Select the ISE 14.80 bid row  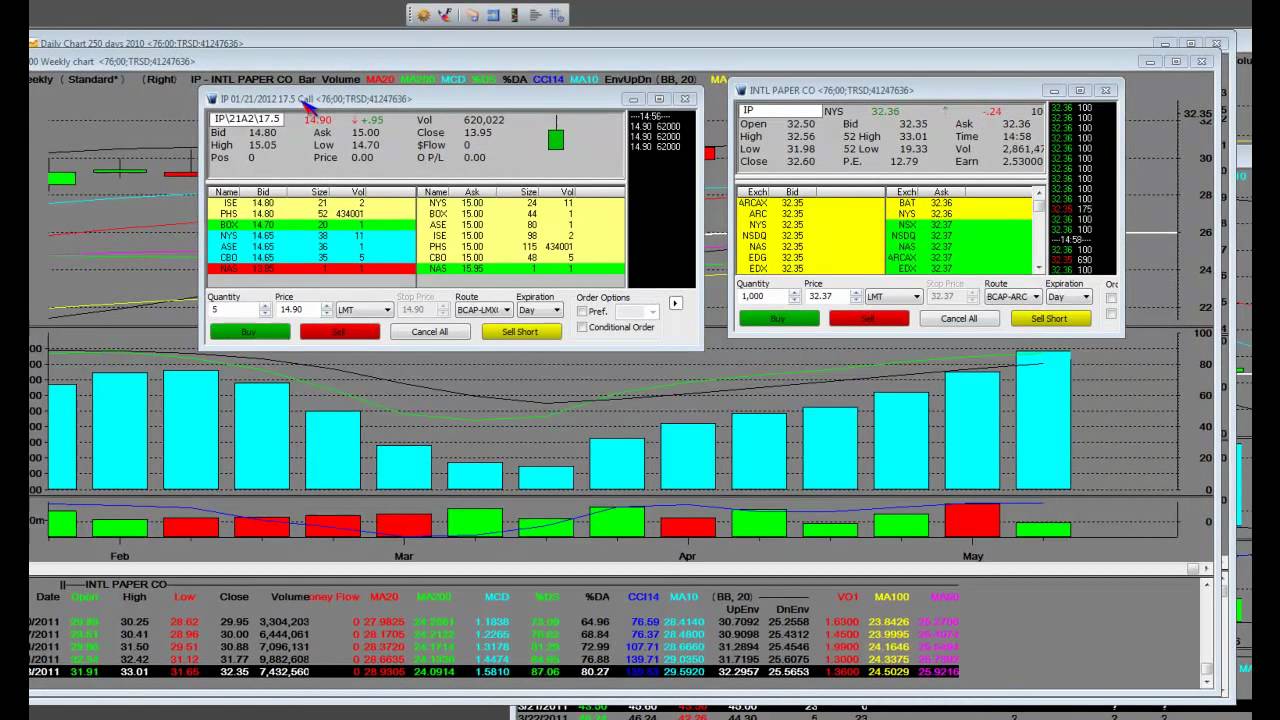[x=311, y=203]
